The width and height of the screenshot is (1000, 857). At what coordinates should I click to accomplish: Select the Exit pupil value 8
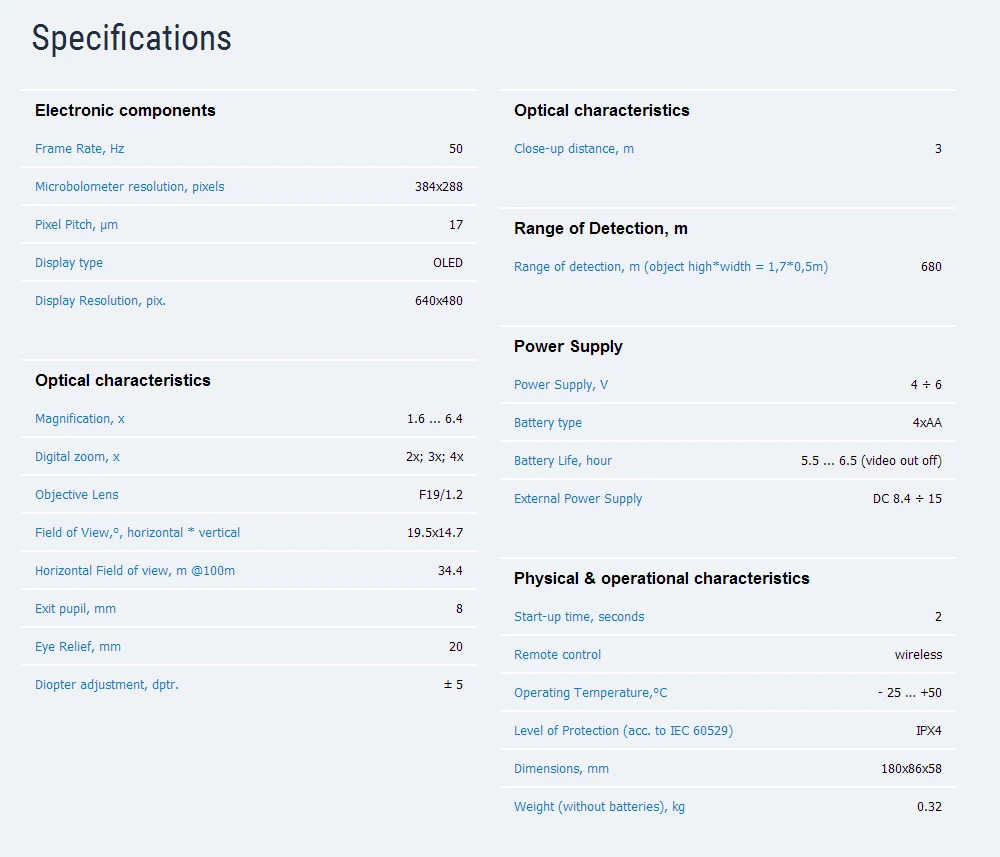[x=459, y=609]
